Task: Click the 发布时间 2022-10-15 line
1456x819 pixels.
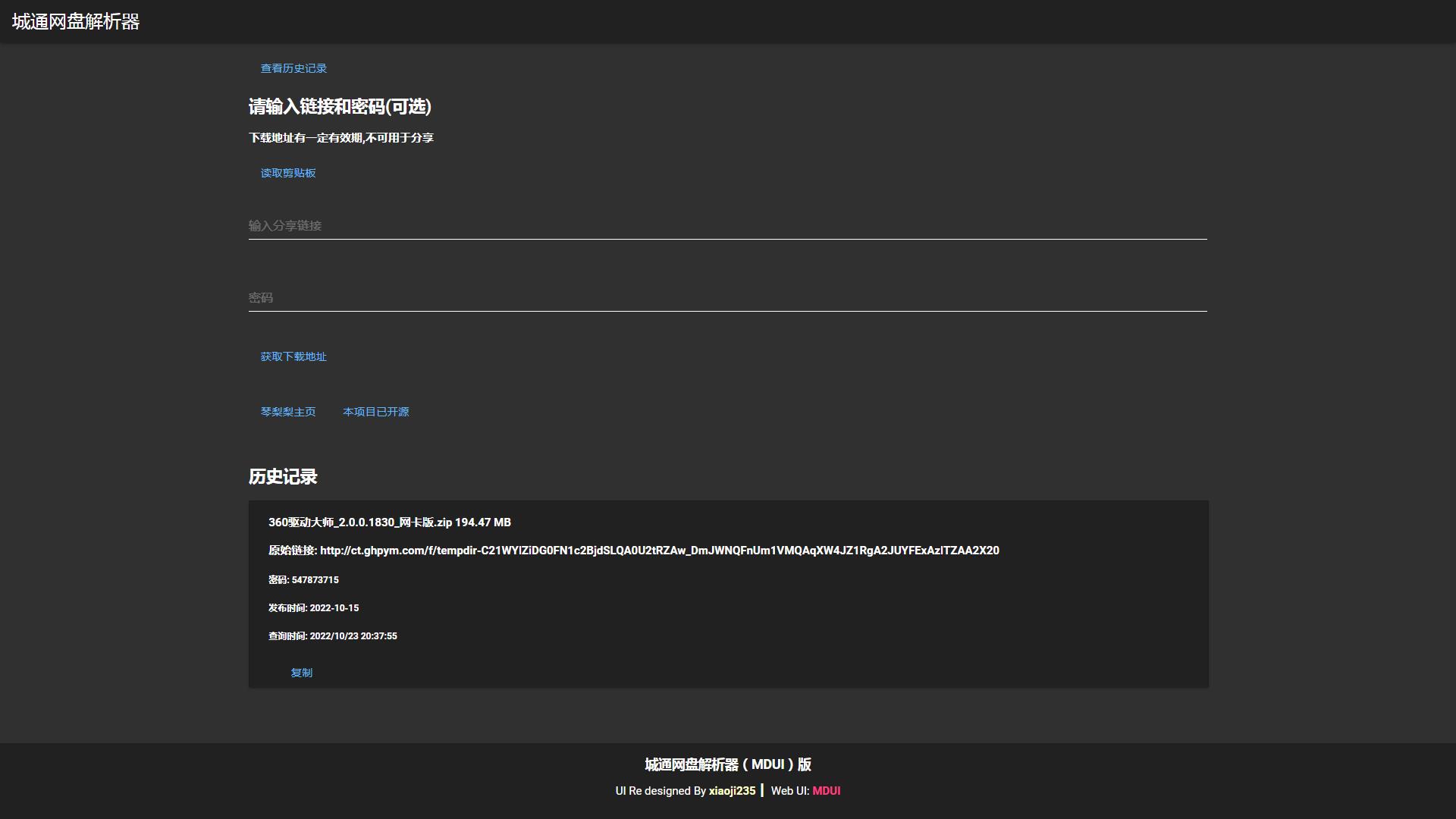Action: 313,608
